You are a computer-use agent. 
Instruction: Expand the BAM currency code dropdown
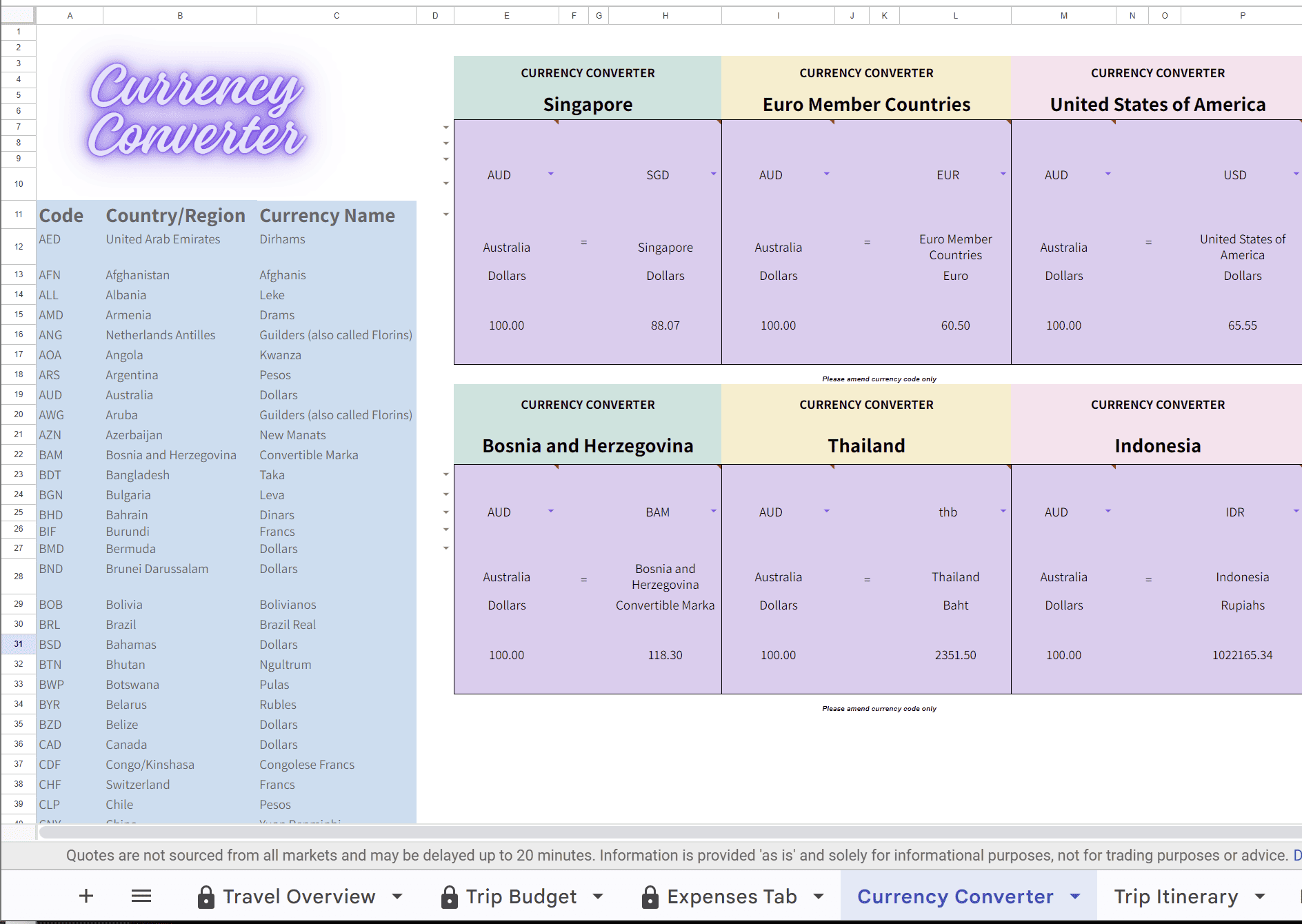[x=713, y=511]
